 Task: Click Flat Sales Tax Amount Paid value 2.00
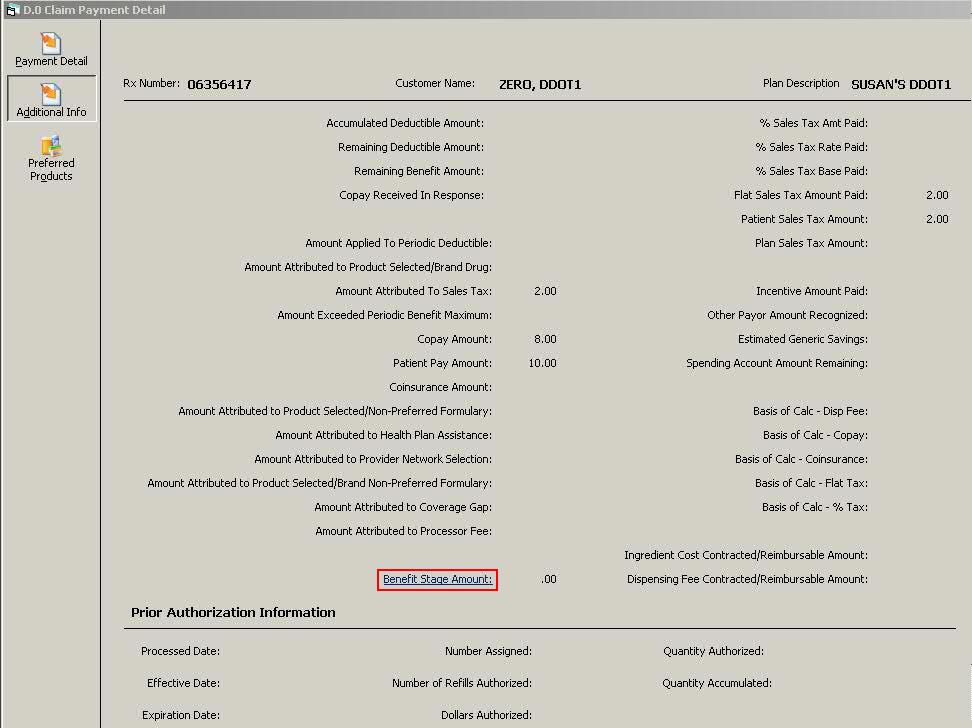pyautogui.click(x=937, y=195)
